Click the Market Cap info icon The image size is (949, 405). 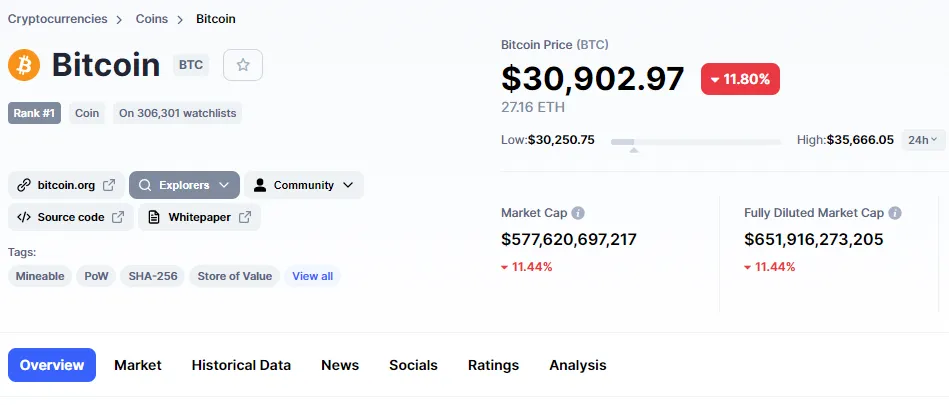(578, 213)
